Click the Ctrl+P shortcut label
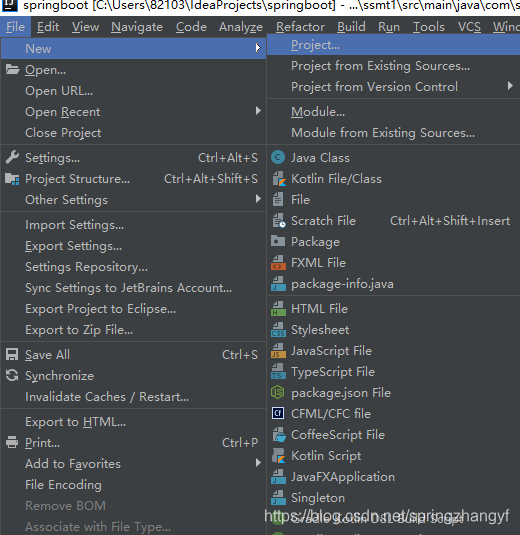The height and width of the screenshot is (535, 520). point(240,443)
